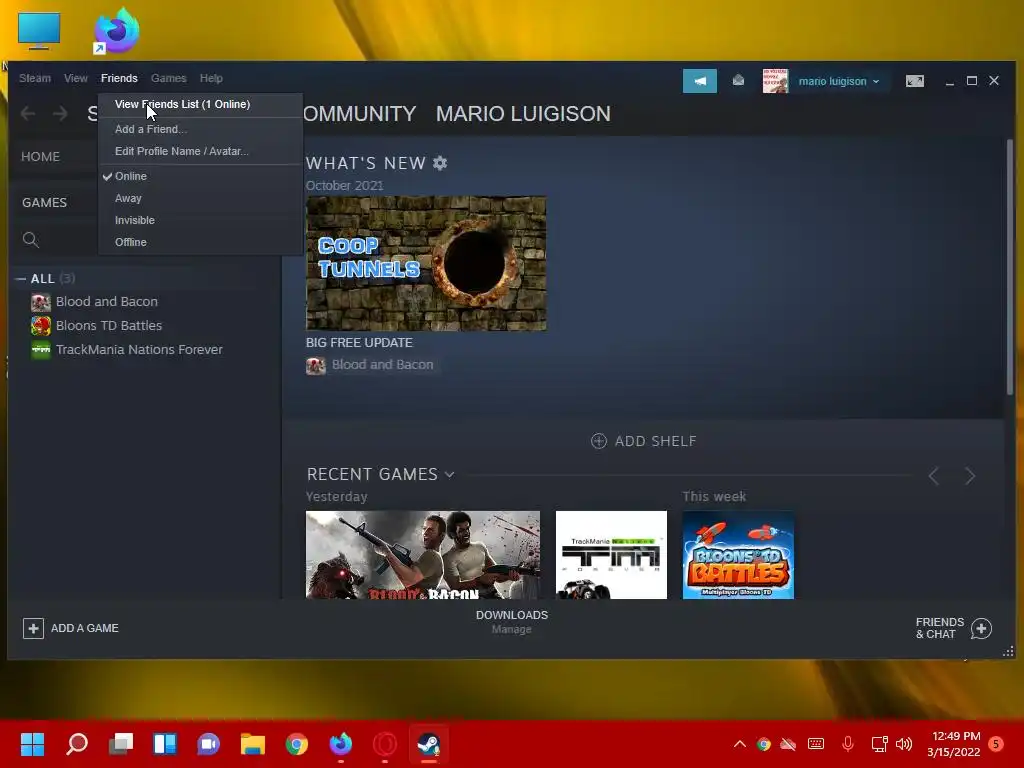The image size is (1024, 768).
Task: Click the mario luigison avatar picture
Action: tap(775, 81)
